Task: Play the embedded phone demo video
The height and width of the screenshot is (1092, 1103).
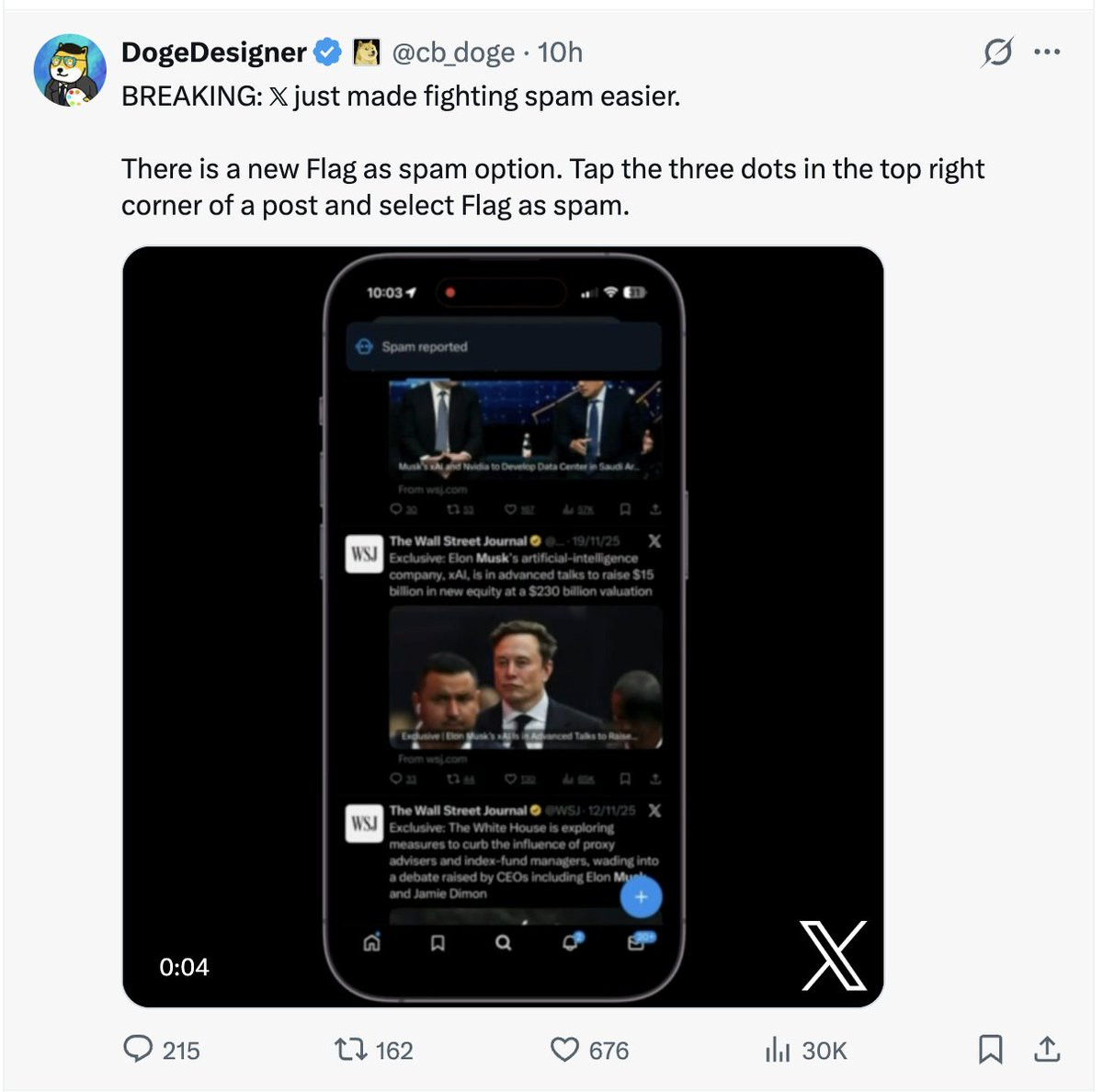Action: click(x=503, y=626)
